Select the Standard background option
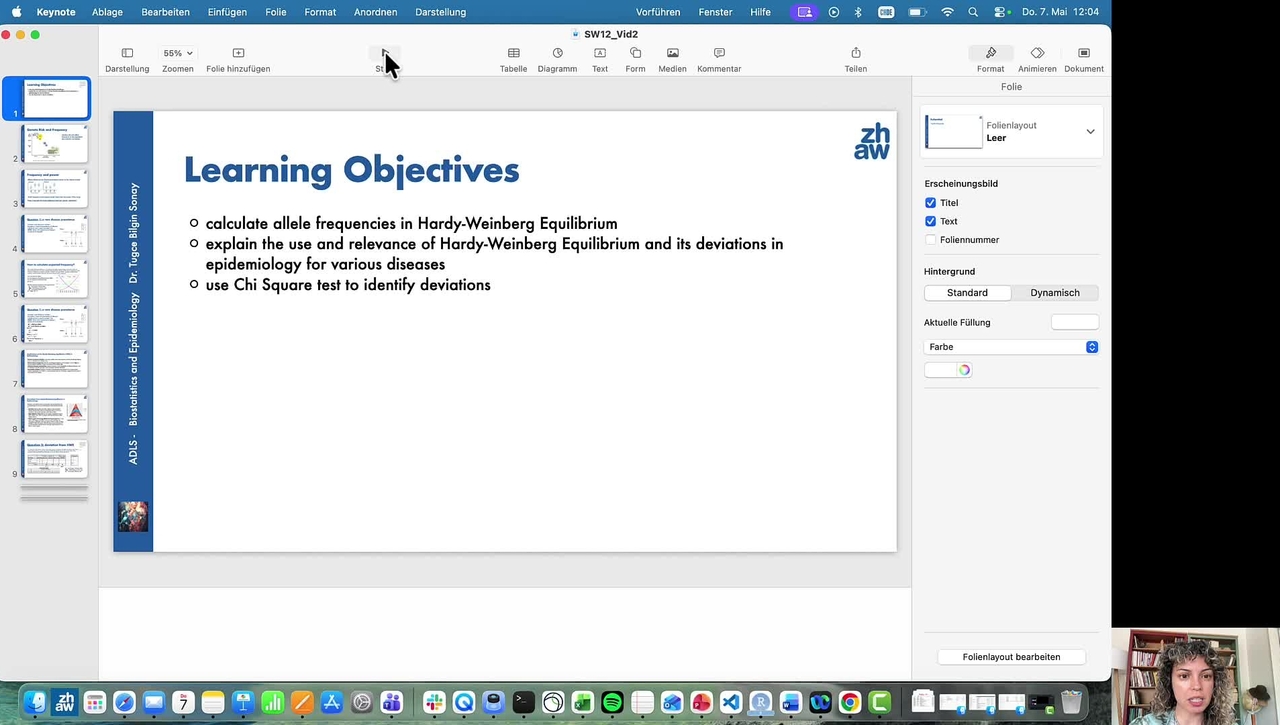 [x=967, y=293]
